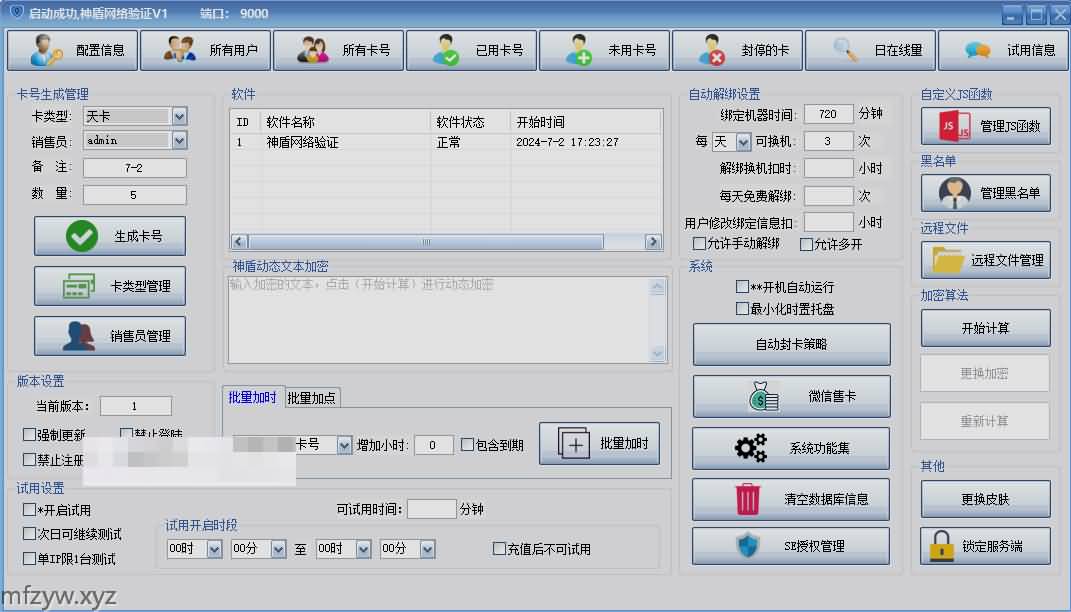This screenshot has height=612, width=1071.
Task: Expand the 卡类型 dropdown showing 天卡
Action: tap(179, 116)
